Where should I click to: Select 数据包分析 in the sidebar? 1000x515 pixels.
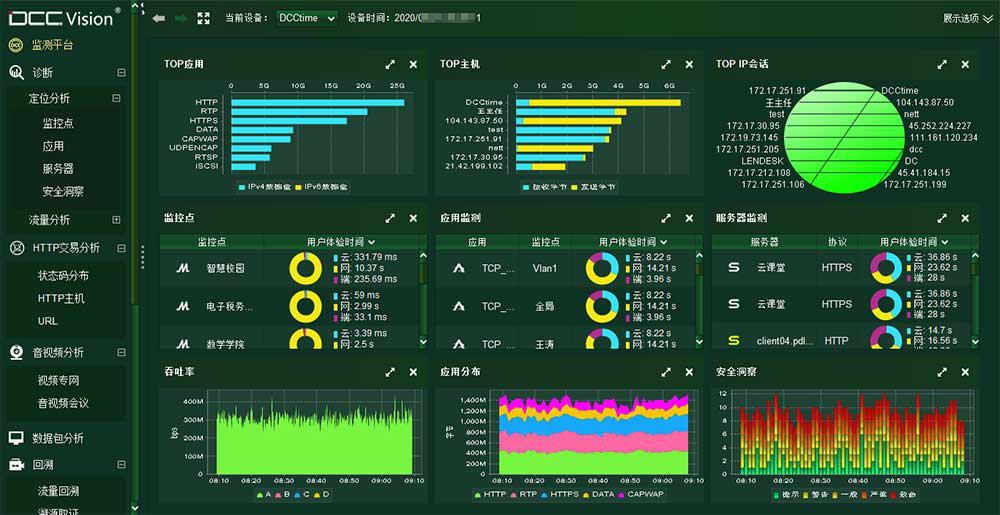(x=58, y=438)
